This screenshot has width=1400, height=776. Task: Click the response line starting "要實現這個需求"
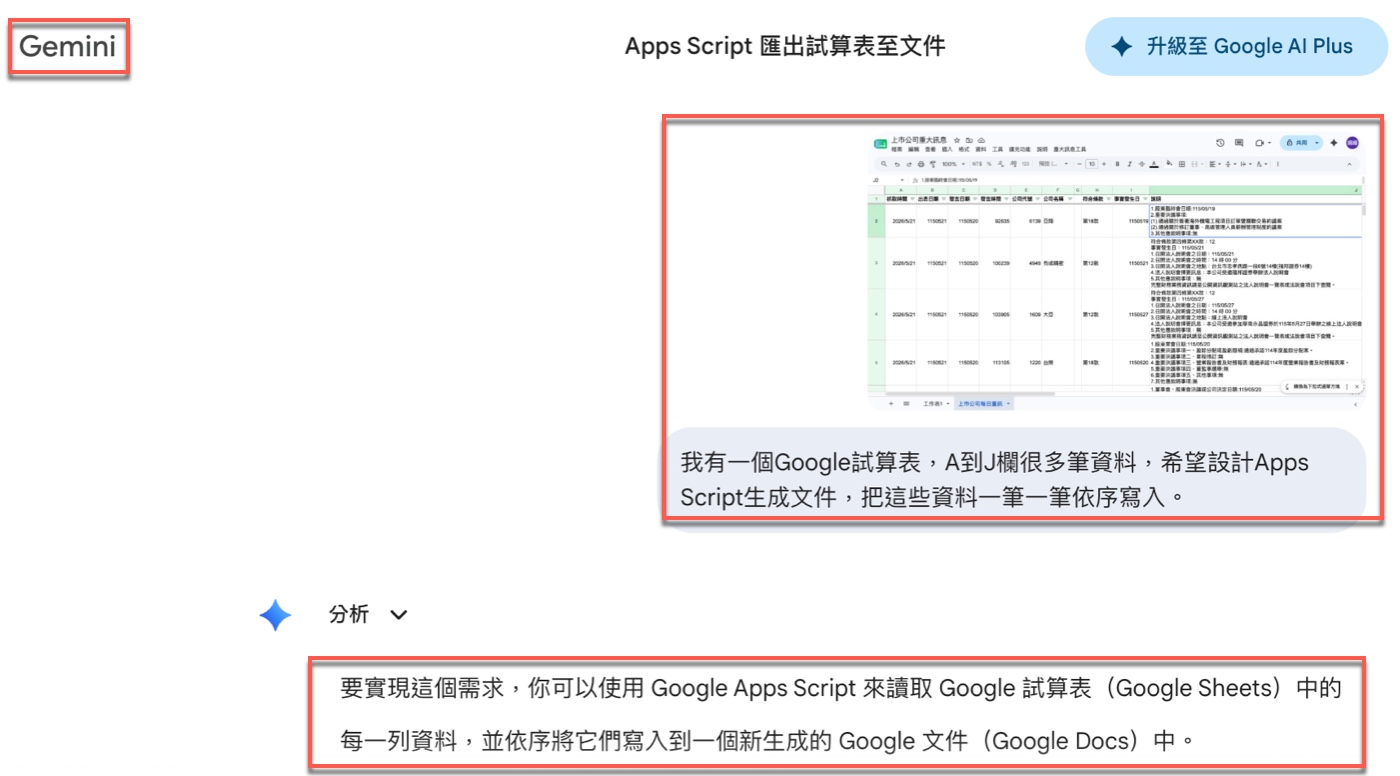click(x=840, y=688)
